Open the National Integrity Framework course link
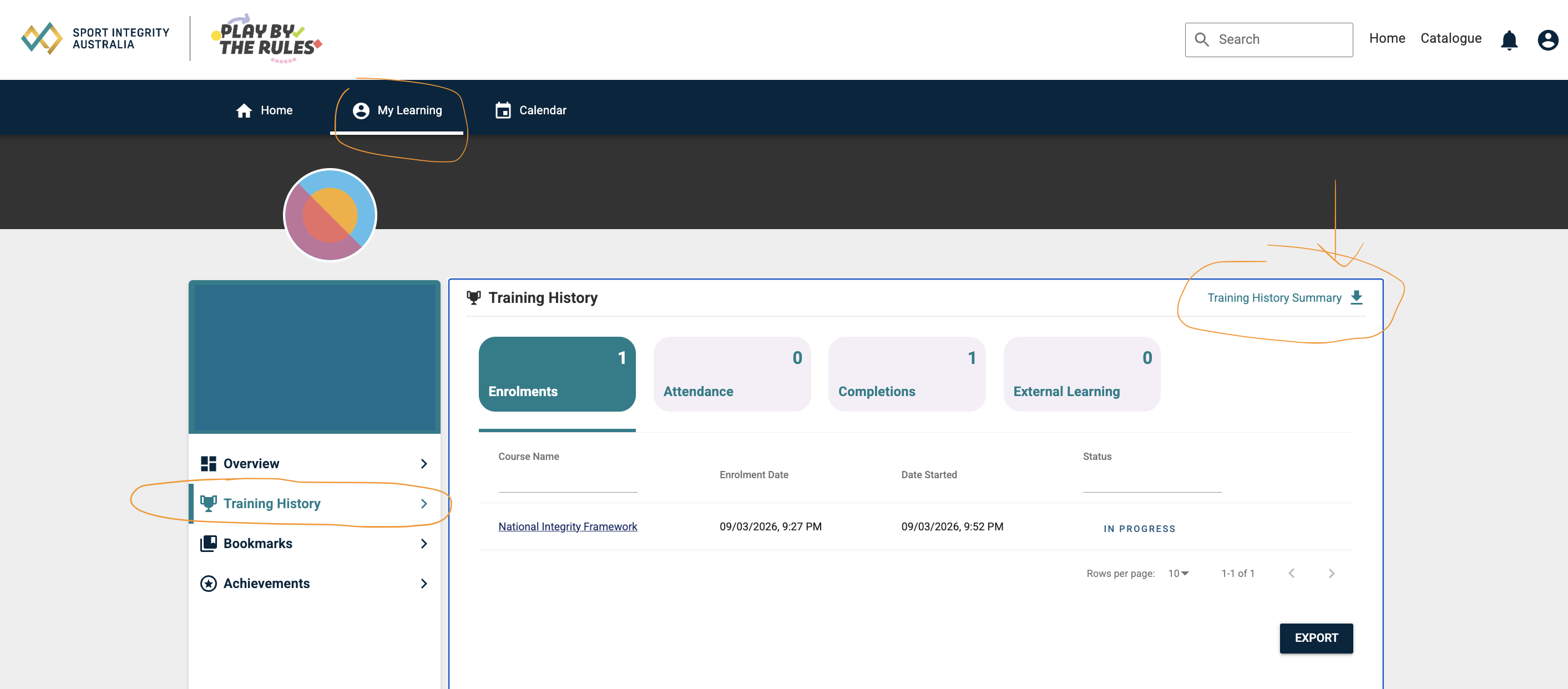 [x=567, y=526]
